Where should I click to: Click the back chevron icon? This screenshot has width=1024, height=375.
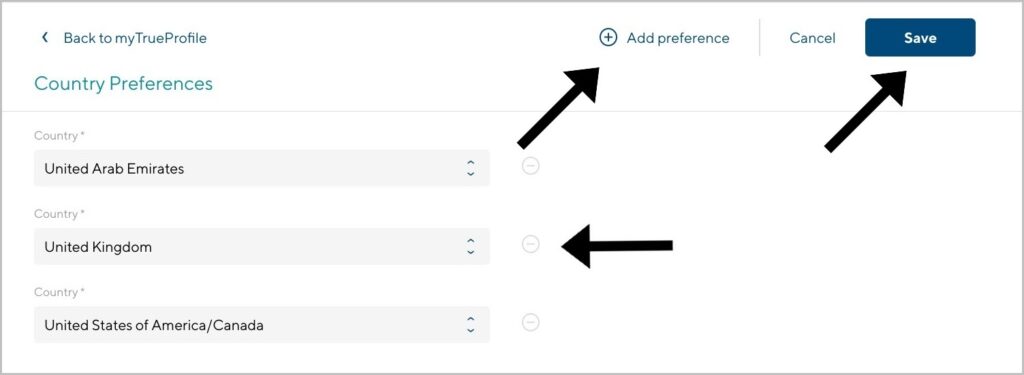44,37
